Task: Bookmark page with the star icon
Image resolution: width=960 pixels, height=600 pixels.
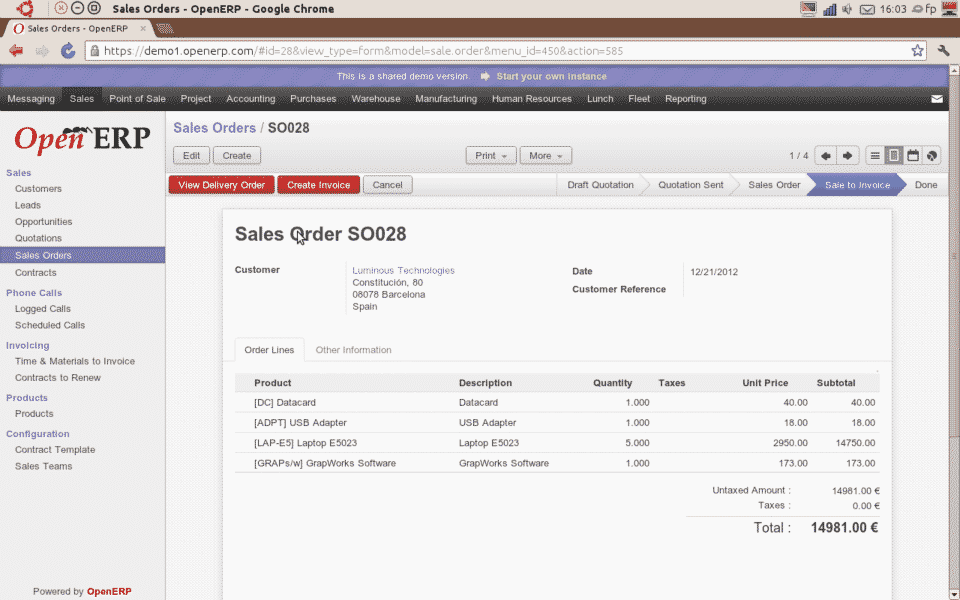Action: (x=917, y=51)
